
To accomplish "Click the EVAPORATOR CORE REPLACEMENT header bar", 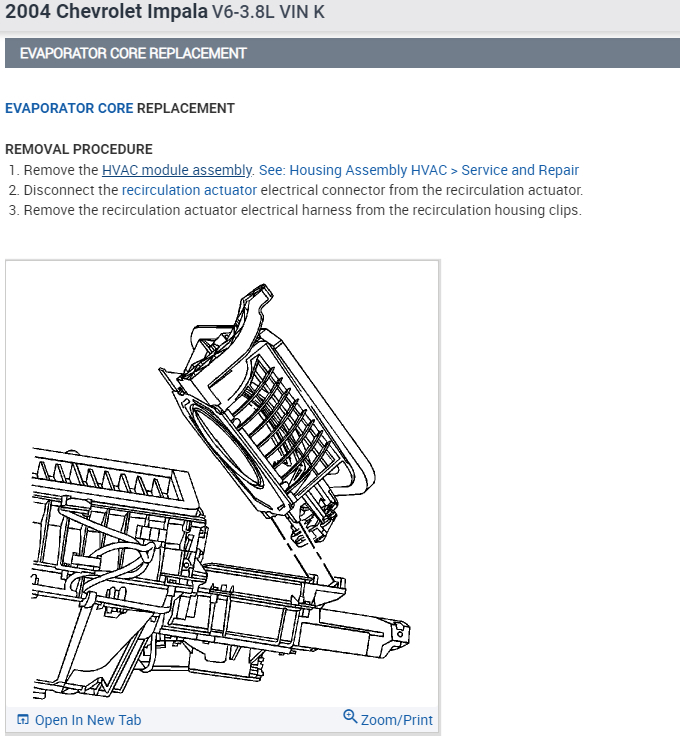I will click(342, 53).
